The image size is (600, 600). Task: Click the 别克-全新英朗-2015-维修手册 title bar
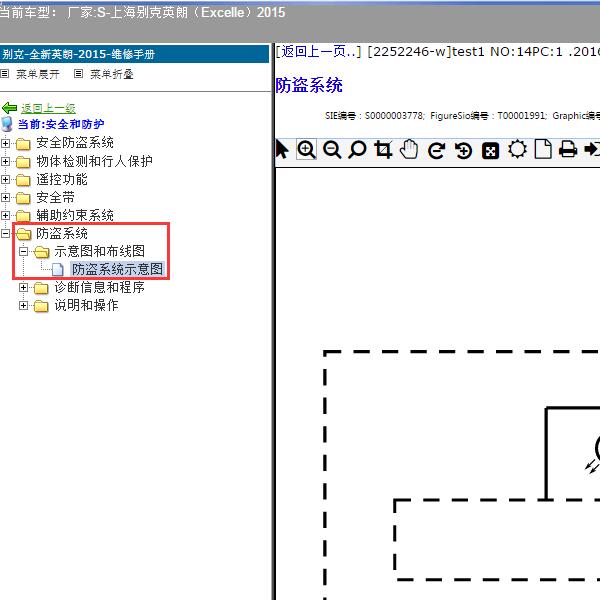pyautogui.click(x=134, y=54)
